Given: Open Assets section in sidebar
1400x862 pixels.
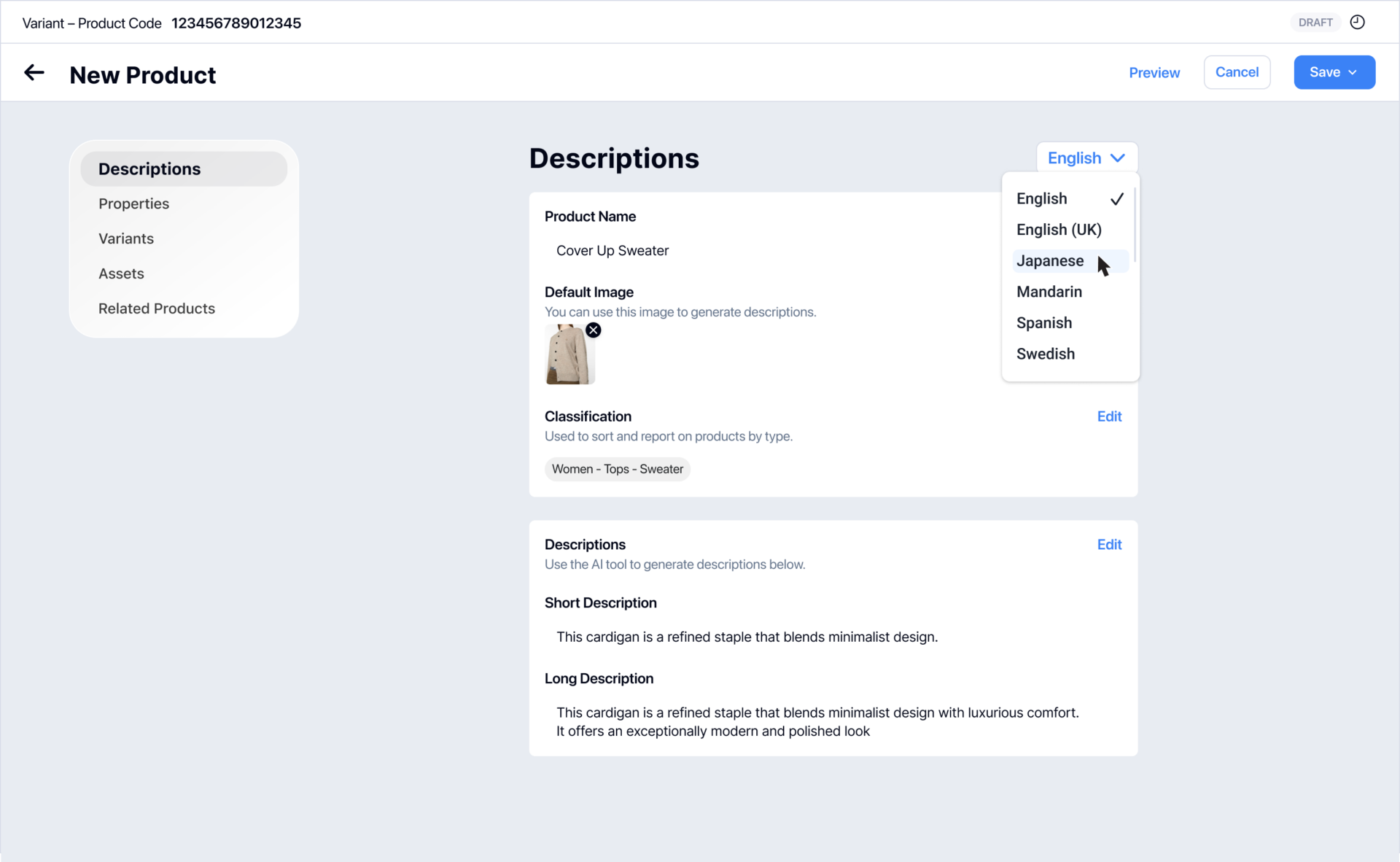Looking at the screenshot, I should click(121, 274).
